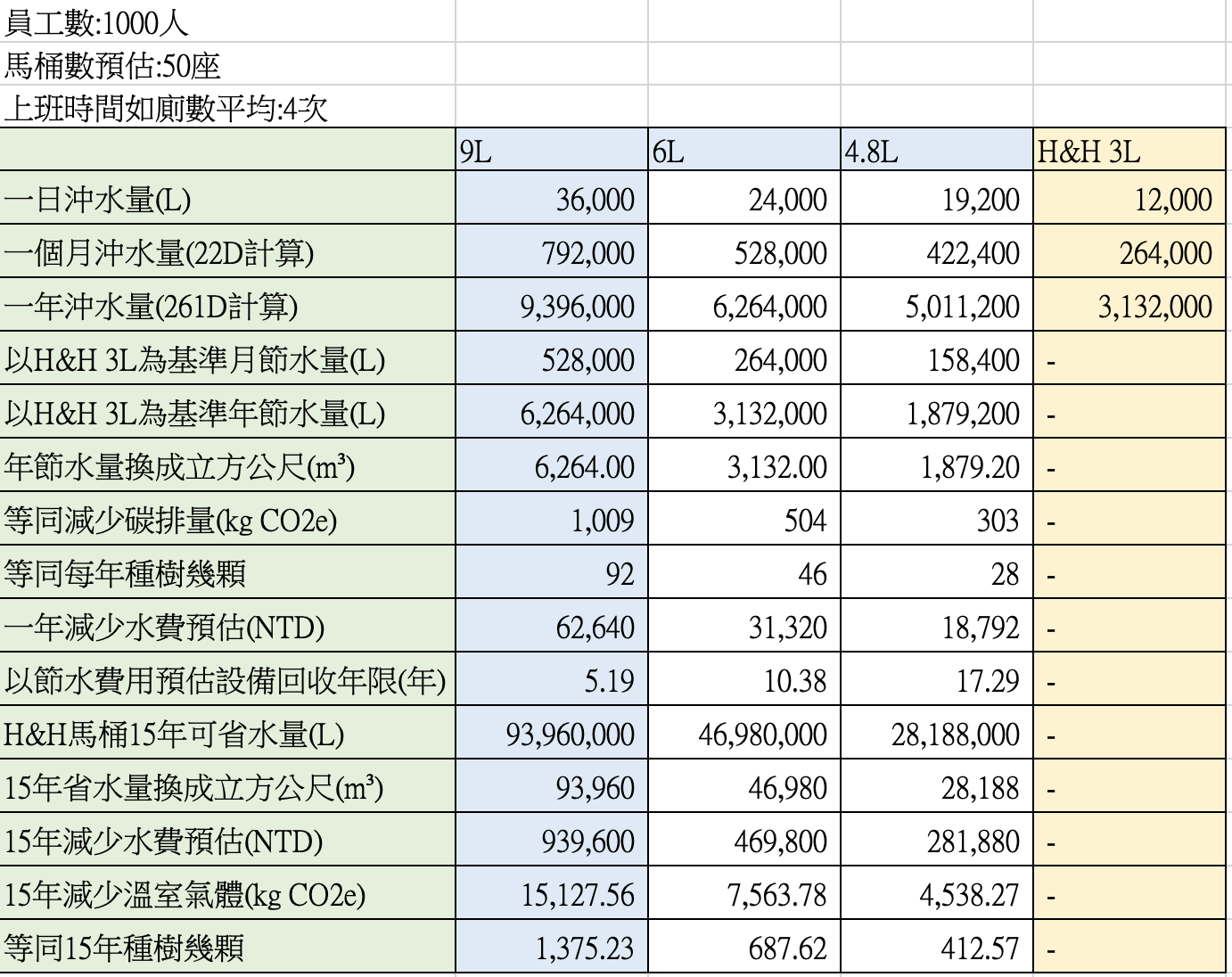Select the cell with value 46,980
Image resolution: width=1232 pixels, height=977 pixels.
click(x=744, y=786)
